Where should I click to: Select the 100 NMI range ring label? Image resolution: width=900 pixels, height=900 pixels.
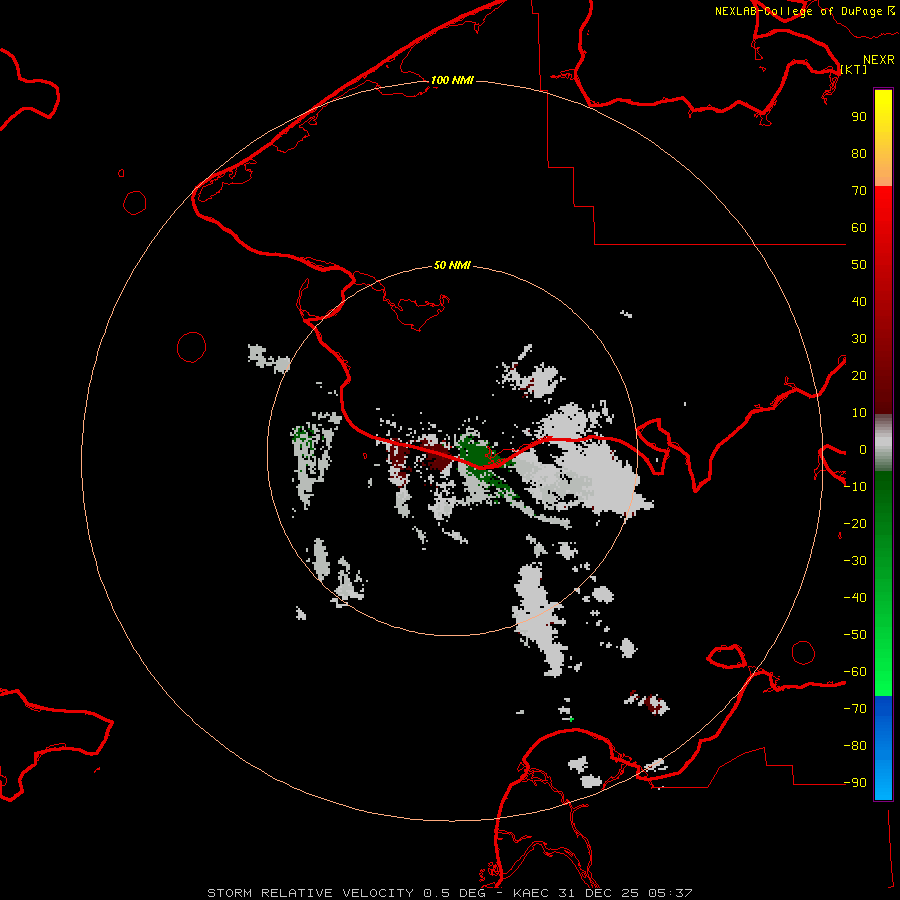click(452, 80)
